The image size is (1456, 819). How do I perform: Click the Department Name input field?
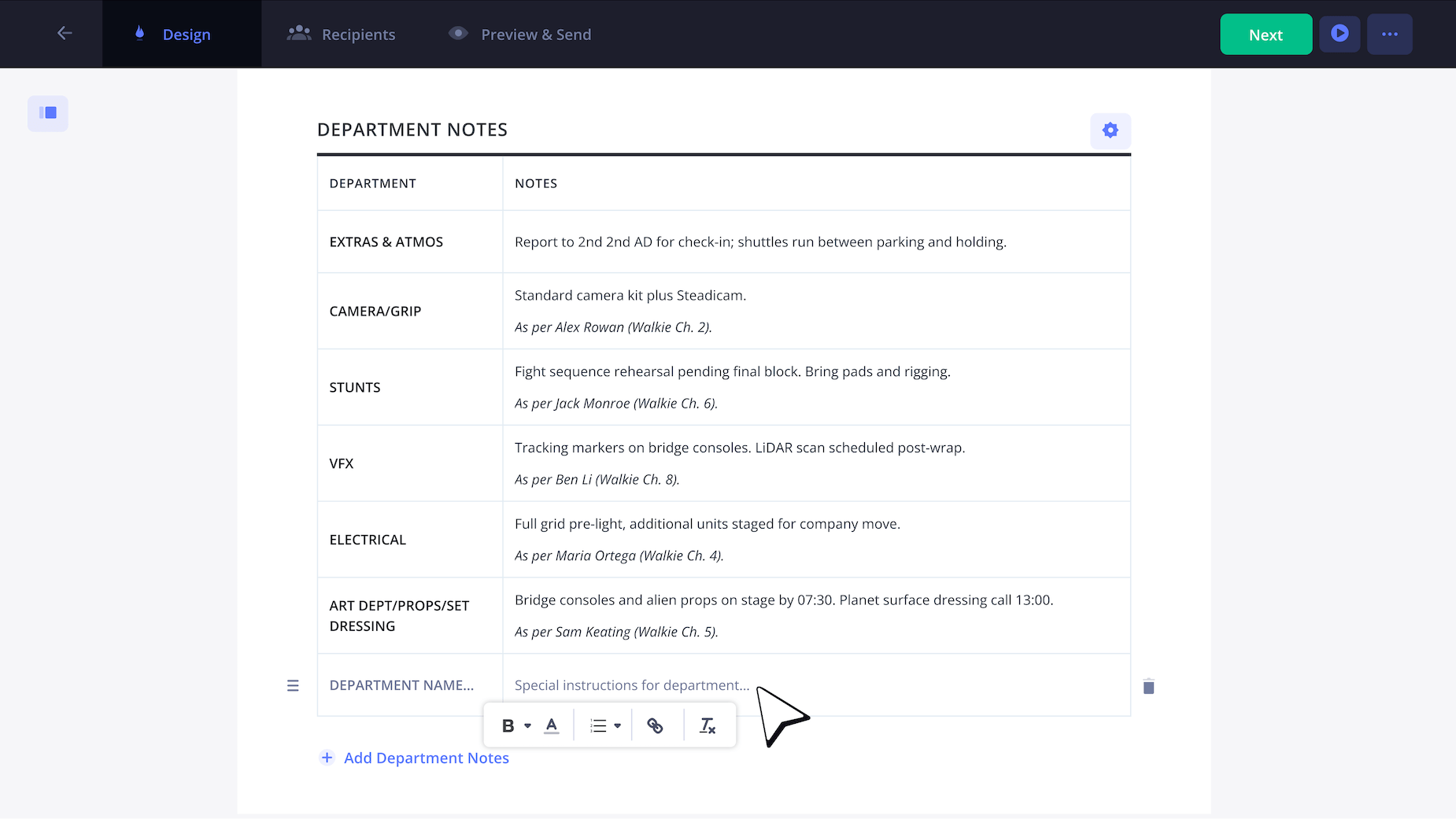tap(401, 685)
